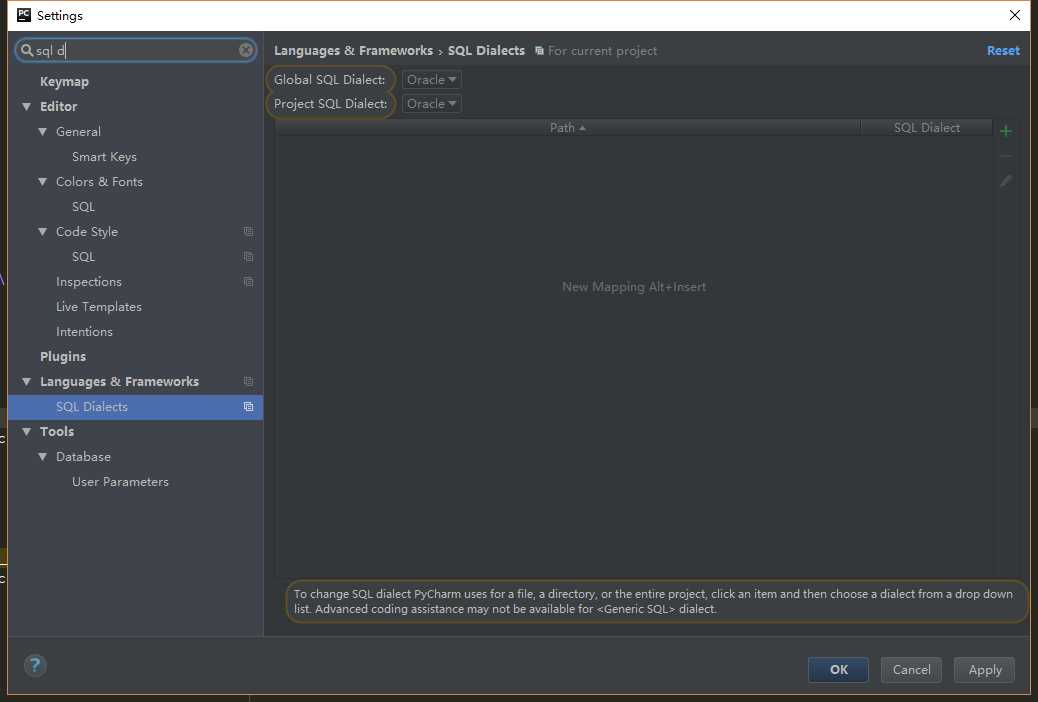Viewport: 1038px width, 702px height.
Task: Open Global SQL Dialect dropdown
Action: pos(432,79)
